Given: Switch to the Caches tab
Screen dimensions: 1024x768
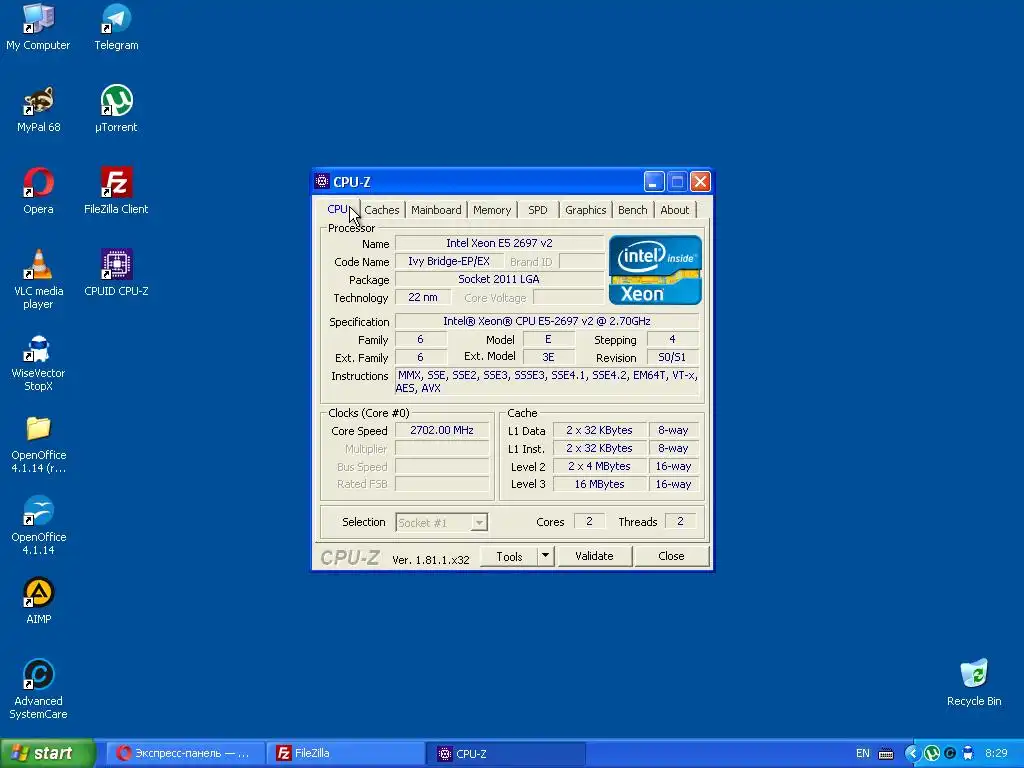Looking at the screenshot, I should (x=381, y=210).
